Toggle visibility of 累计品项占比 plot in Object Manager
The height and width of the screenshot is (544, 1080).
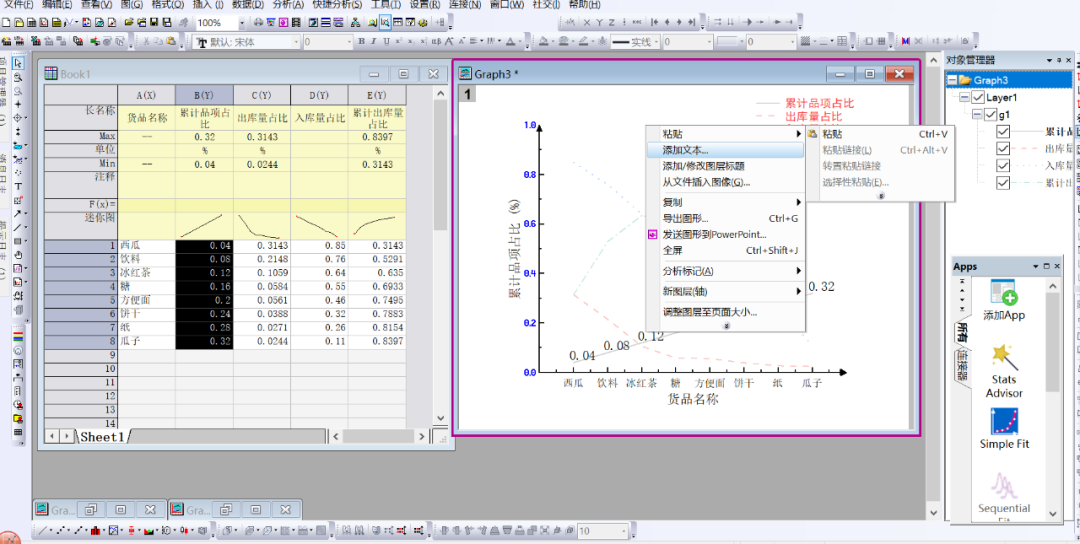point(1003,132)
